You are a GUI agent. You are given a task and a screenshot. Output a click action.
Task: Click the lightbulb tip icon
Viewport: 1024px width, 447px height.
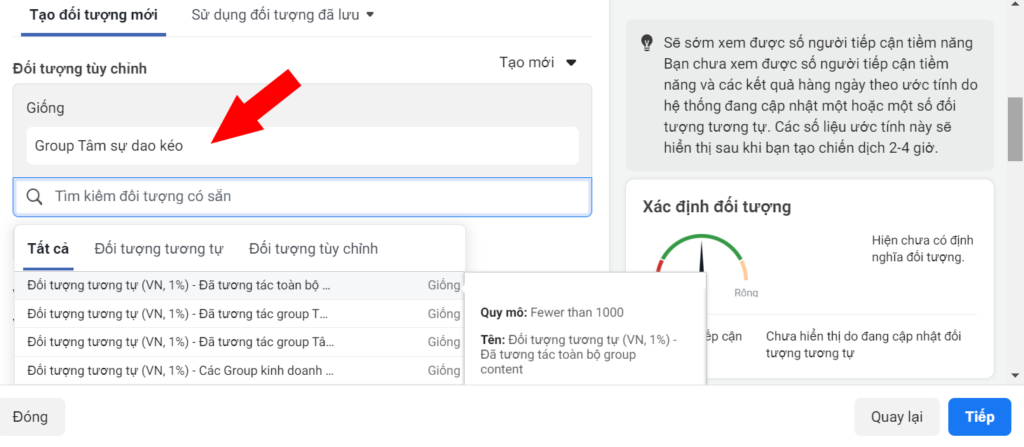647,43
